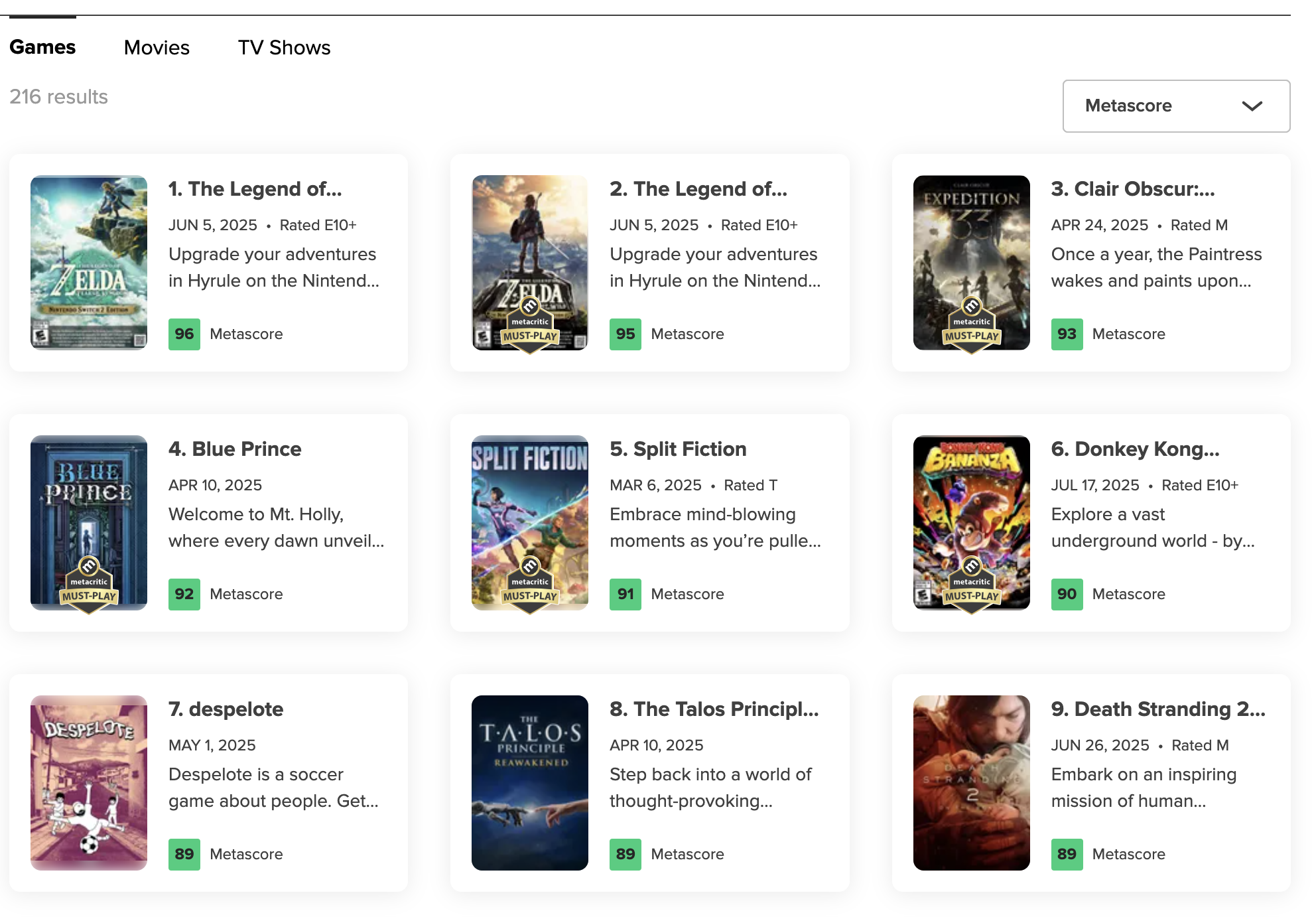1316x917 pixels.
Task: Click Must-Play badge on Split Fiction cover
Action: pyautogui.click(x=530, y=585)
